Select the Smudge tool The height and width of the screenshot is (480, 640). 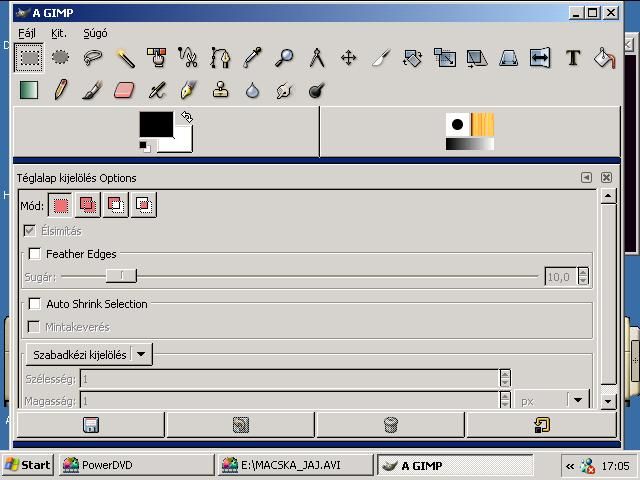[284, 90]
